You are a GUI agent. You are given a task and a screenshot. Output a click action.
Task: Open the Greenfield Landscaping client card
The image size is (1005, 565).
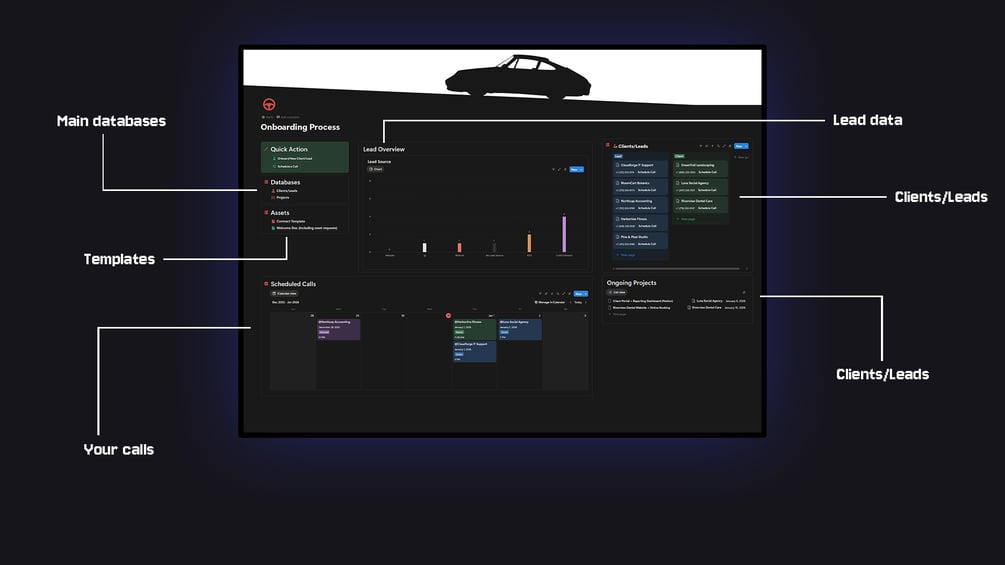(700, 168)
